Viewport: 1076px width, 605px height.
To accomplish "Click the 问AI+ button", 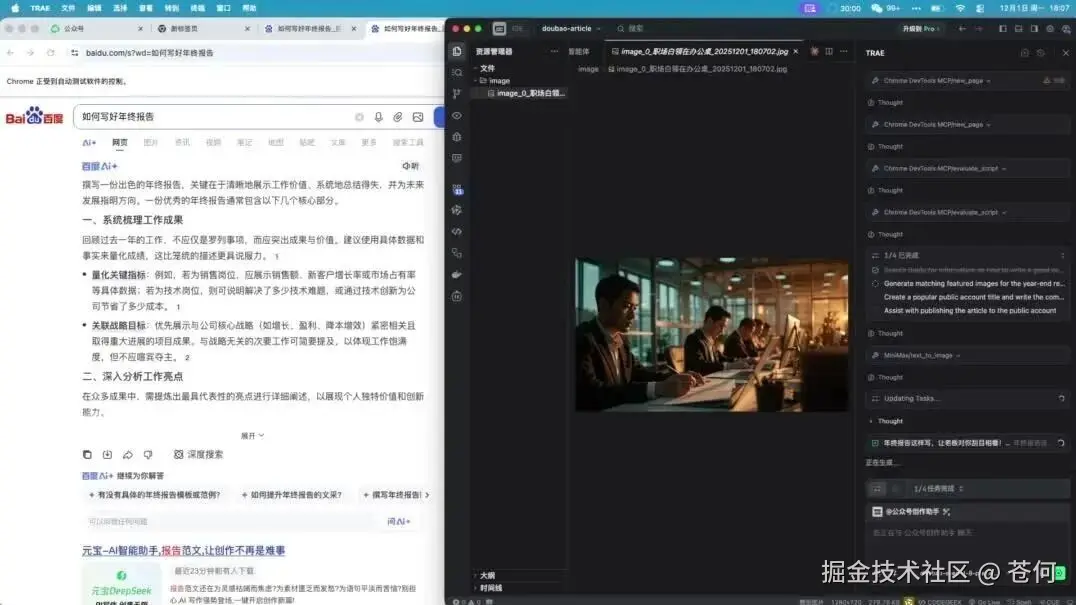I will click(399, 522).
